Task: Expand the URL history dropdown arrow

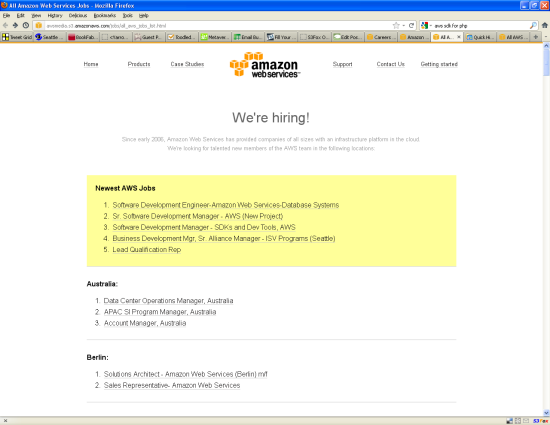Action: [404, 26]
